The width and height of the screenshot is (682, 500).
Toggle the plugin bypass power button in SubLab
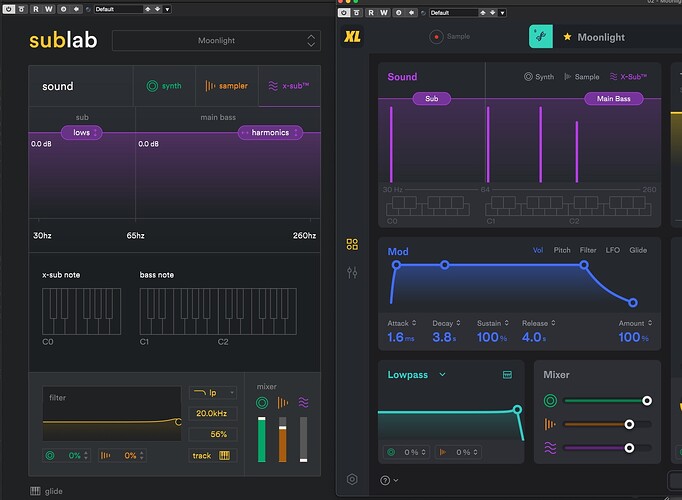point(7,8)
